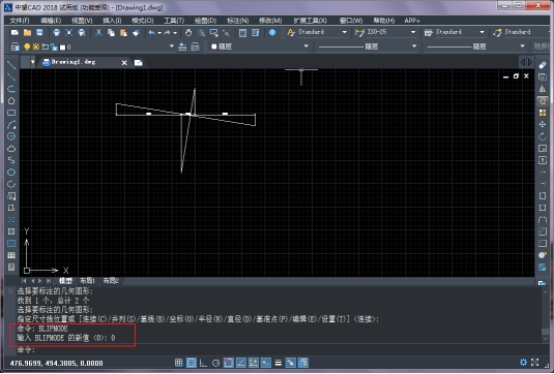
Task: Select the Line drawing tool
Action: 11,65
